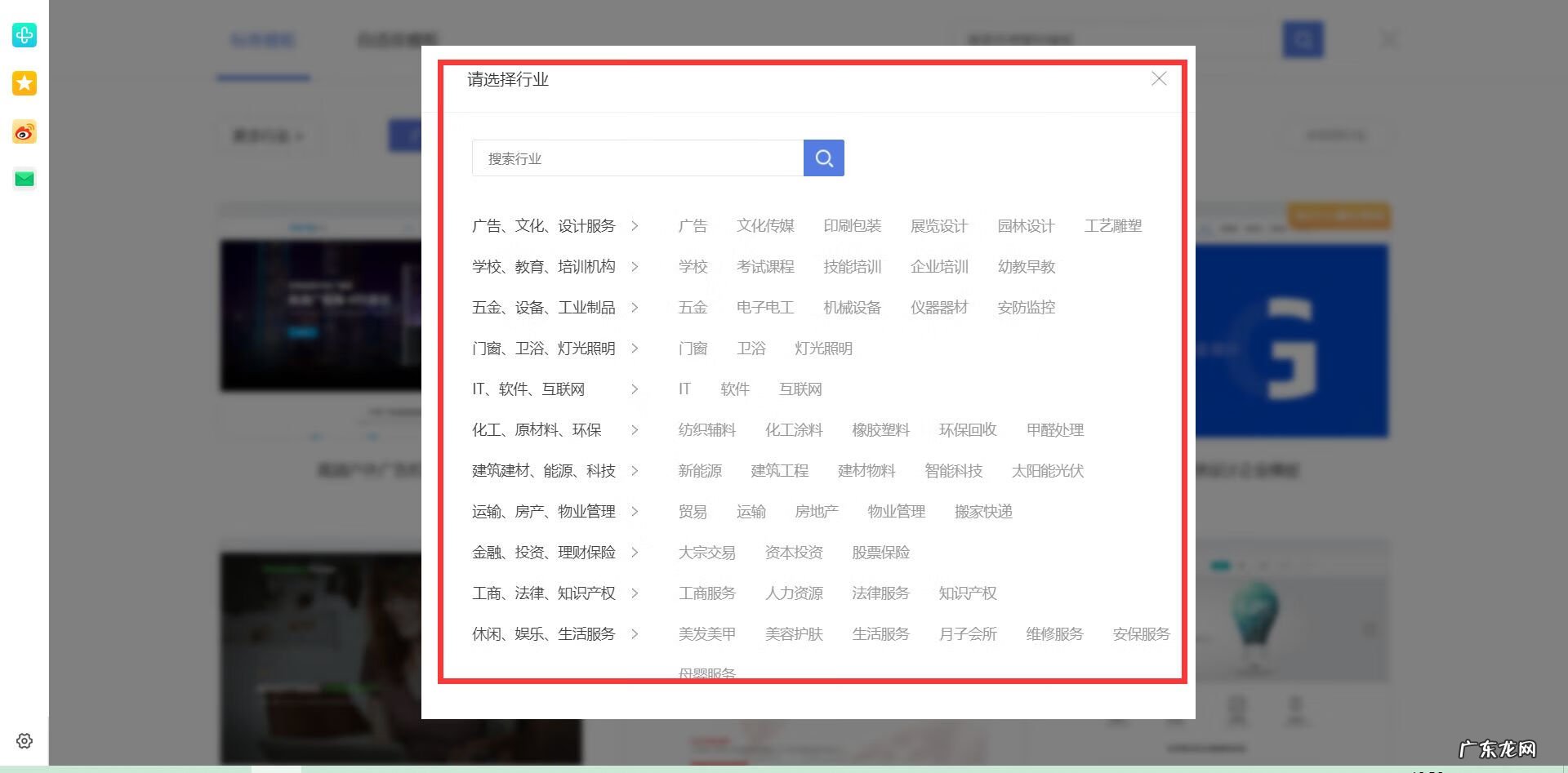Close the 请选择行业 dialog
Screen dimensions: 1568x773
1159,79
